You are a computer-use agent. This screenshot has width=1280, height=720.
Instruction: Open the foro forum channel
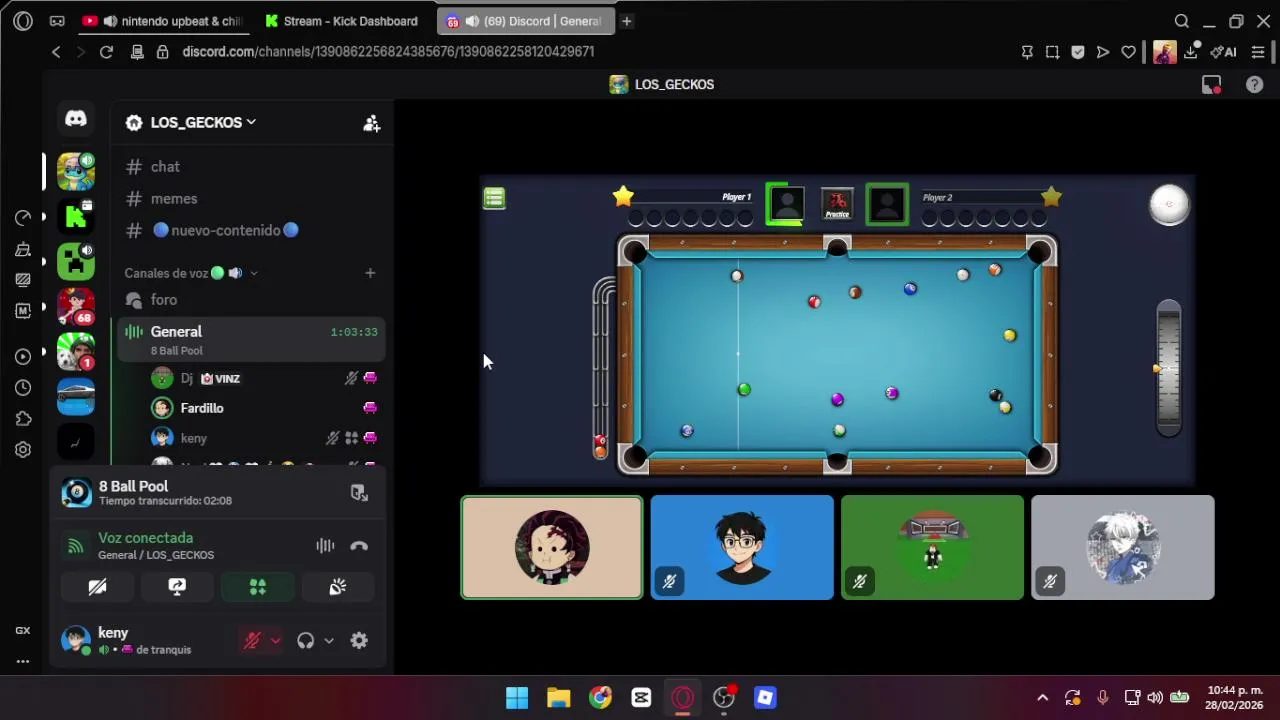[252, 300]
